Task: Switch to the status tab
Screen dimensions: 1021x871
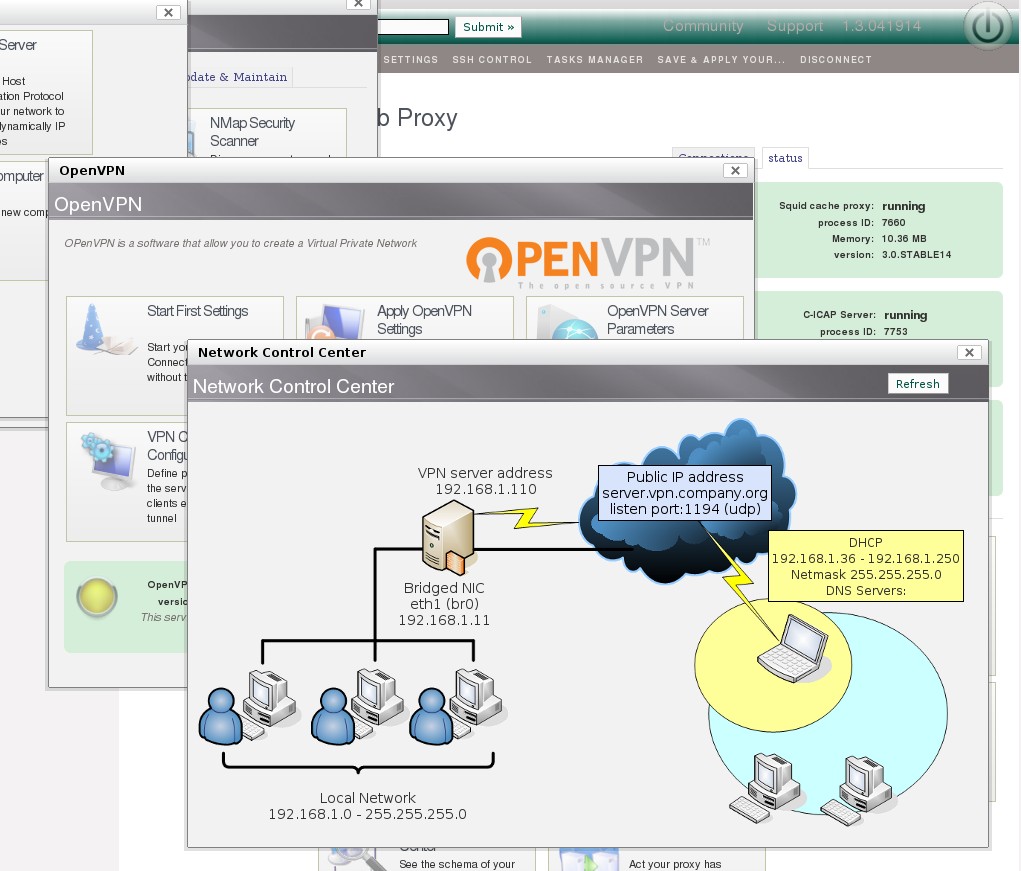Action: point(785,158)
